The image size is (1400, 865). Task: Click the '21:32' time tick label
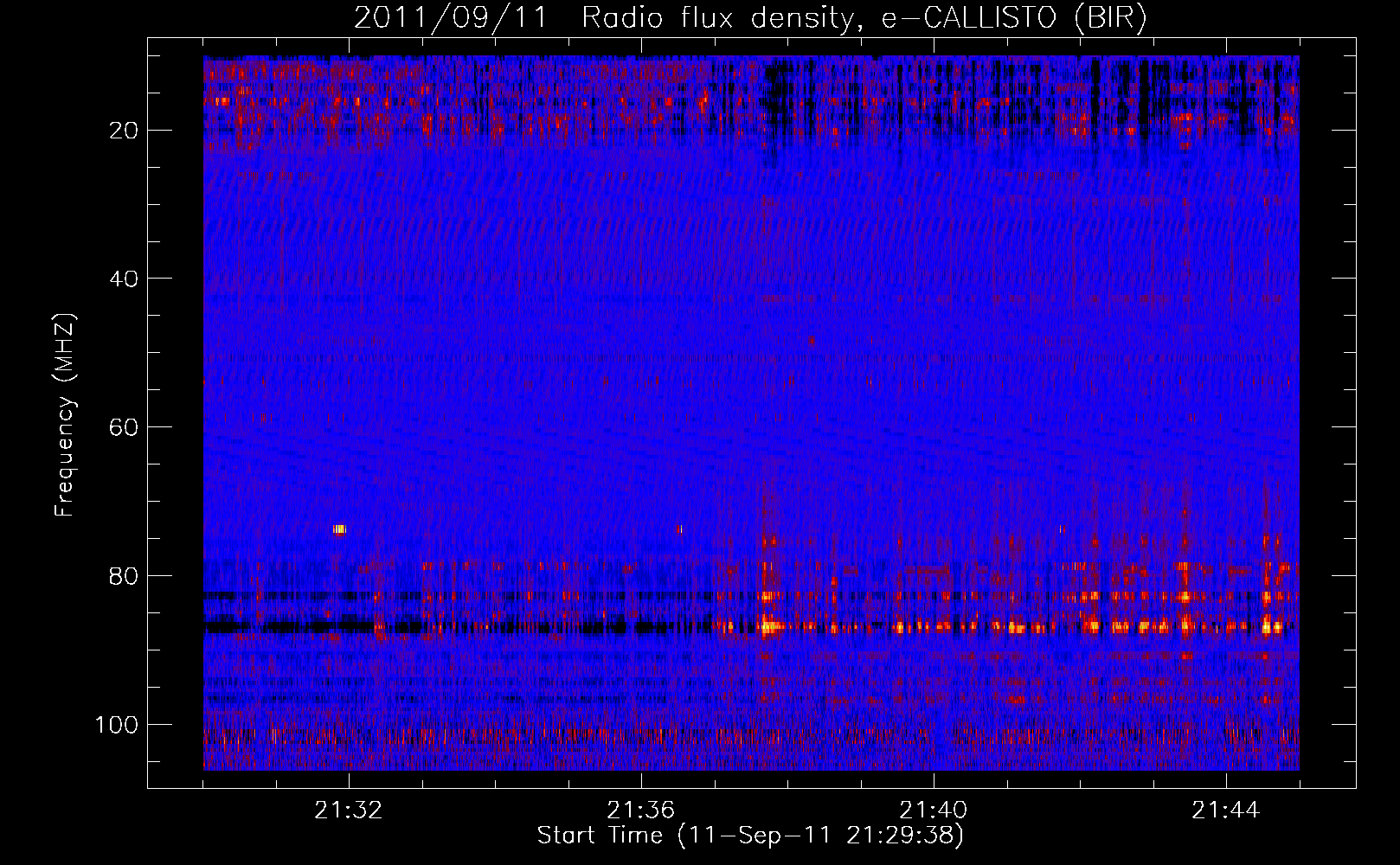[349, 811]
